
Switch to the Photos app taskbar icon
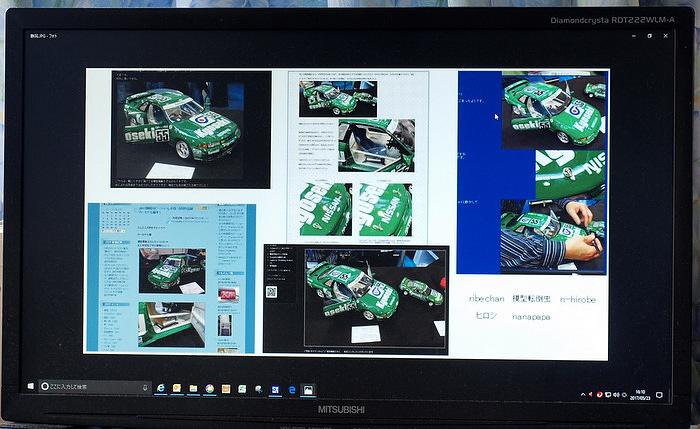[308, 390]
